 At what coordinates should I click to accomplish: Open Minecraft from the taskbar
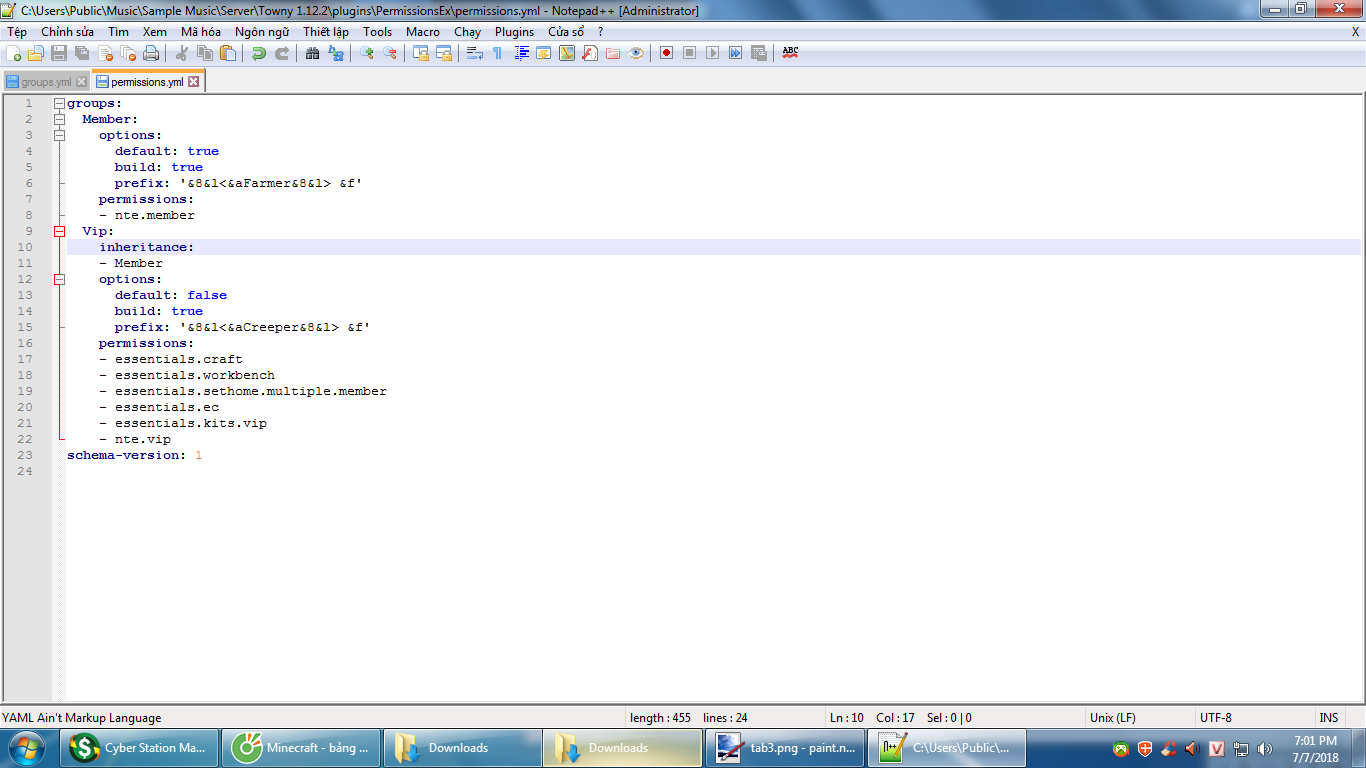pyautogui.click(x=300, y=747)
